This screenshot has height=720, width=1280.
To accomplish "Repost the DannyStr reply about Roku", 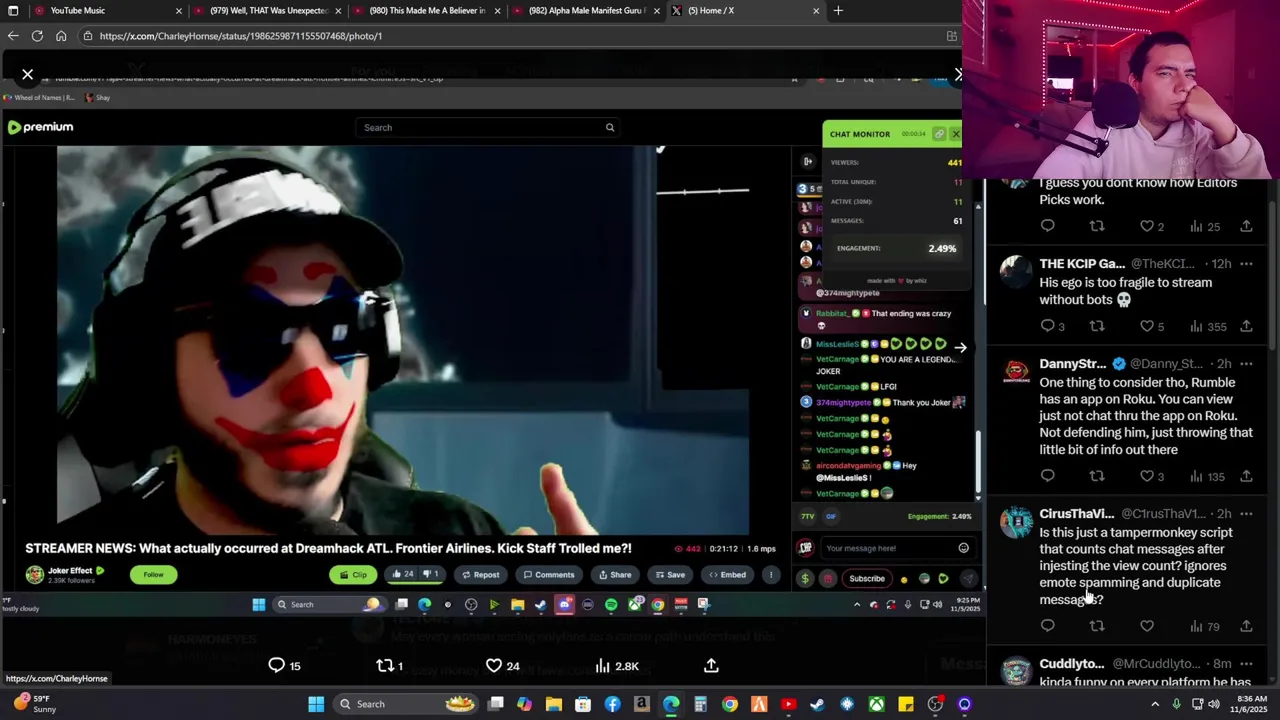I will [x=1097, y=476].
